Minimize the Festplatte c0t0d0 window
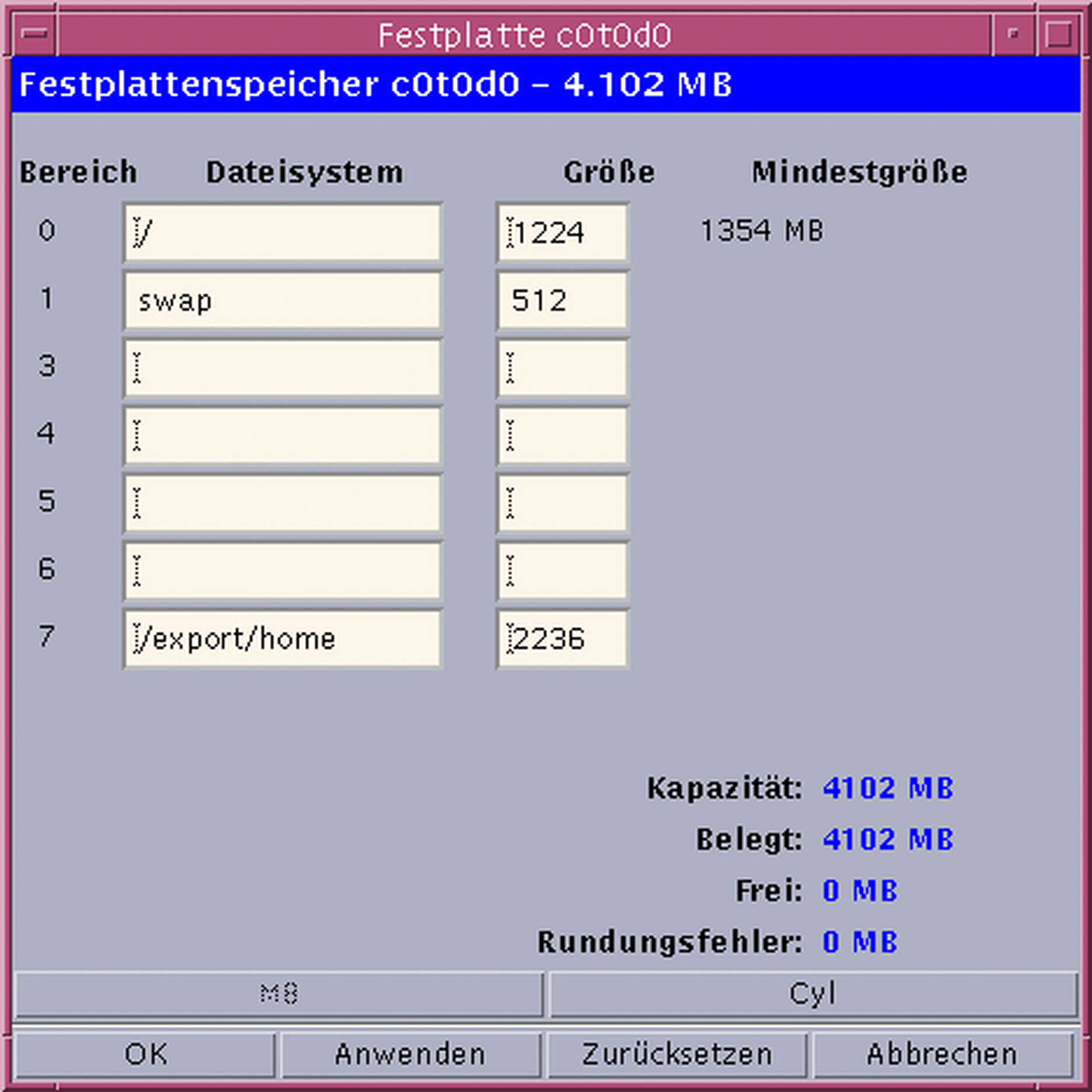The height and width of the screenshot is (1092, 1092). (1013, 34)
